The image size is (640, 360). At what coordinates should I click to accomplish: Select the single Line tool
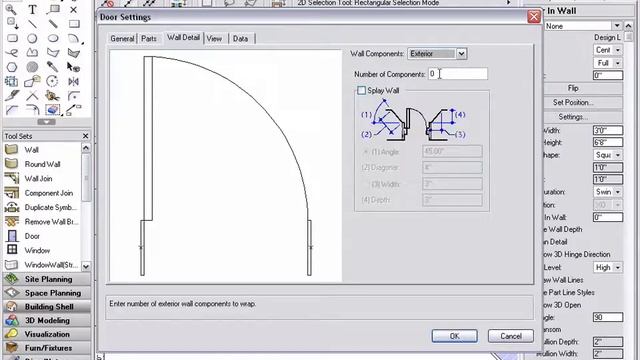32,24
